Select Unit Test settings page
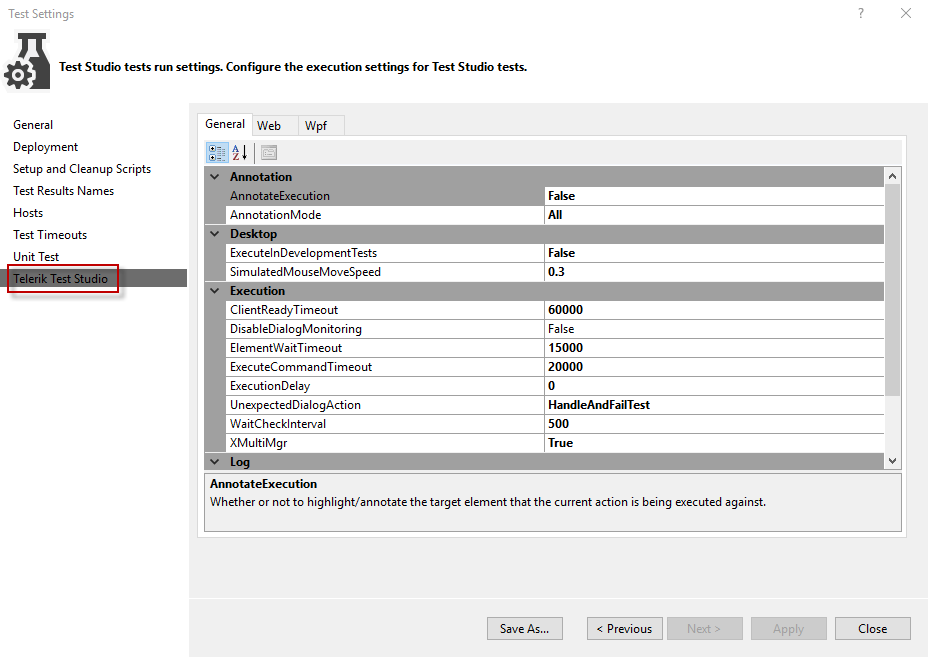This screenshot has height=657, width=928. point(36,256)
